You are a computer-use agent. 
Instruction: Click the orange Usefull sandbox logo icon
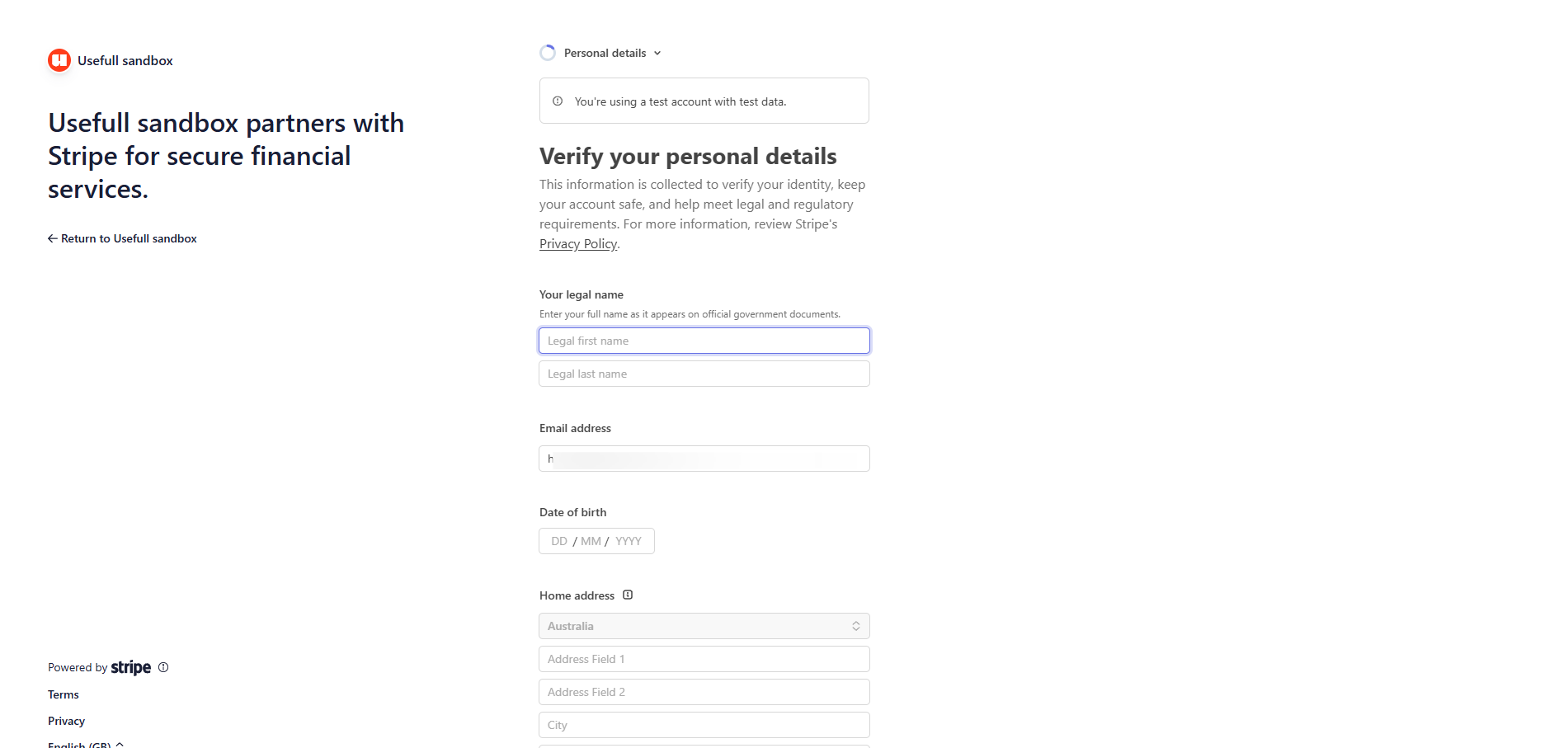(59, 60)
